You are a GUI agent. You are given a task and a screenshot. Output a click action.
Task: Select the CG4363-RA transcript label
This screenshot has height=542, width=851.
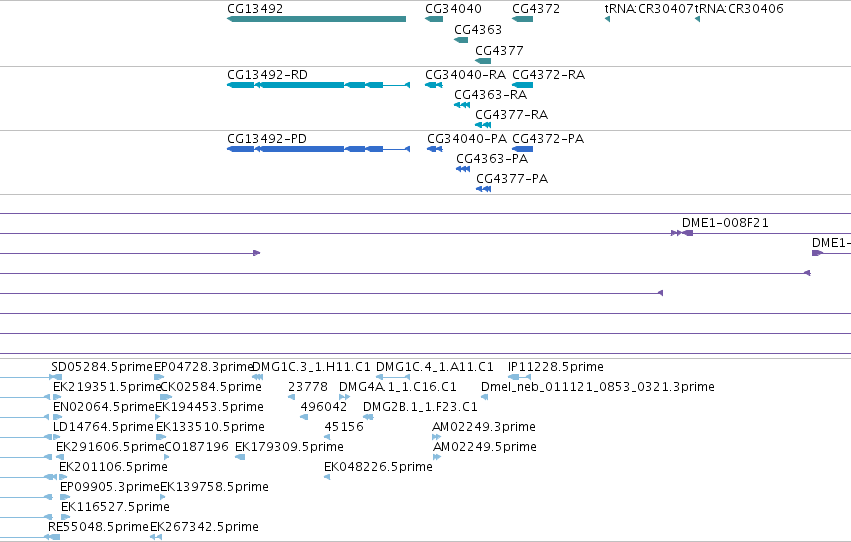coord(491,95)
